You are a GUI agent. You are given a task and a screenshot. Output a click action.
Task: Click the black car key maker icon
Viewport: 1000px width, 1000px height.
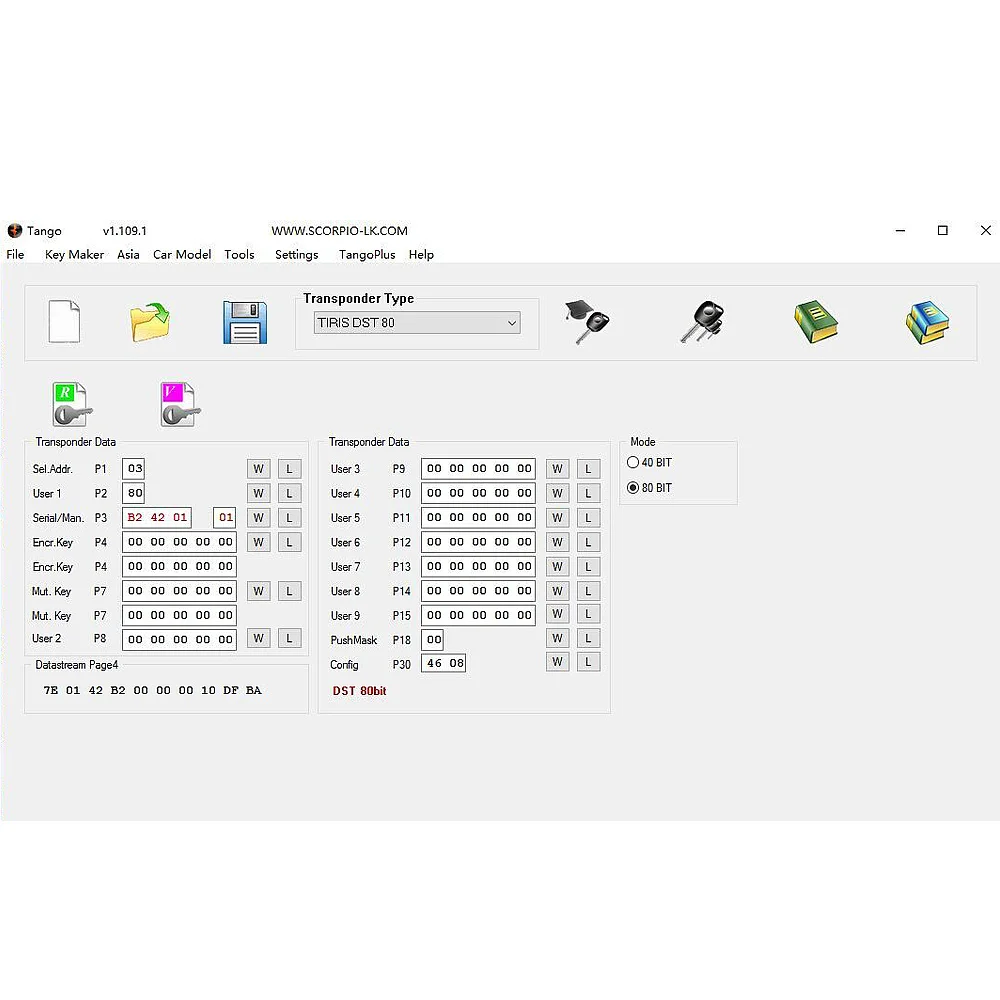pos(702,321)
